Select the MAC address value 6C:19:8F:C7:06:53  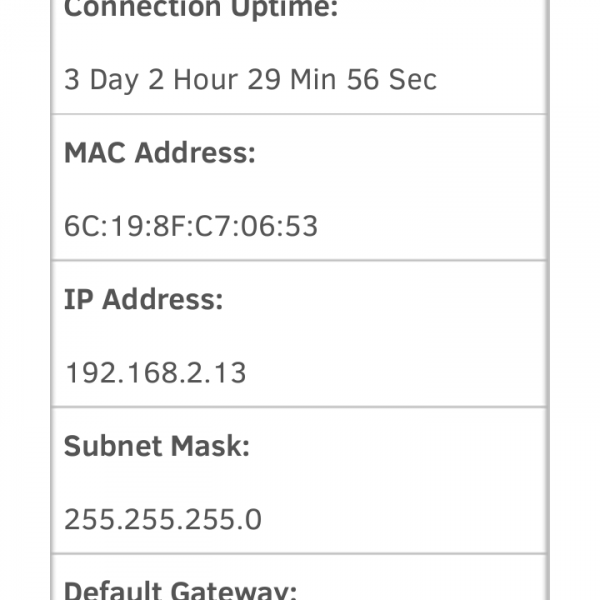[x=191, y=226]
